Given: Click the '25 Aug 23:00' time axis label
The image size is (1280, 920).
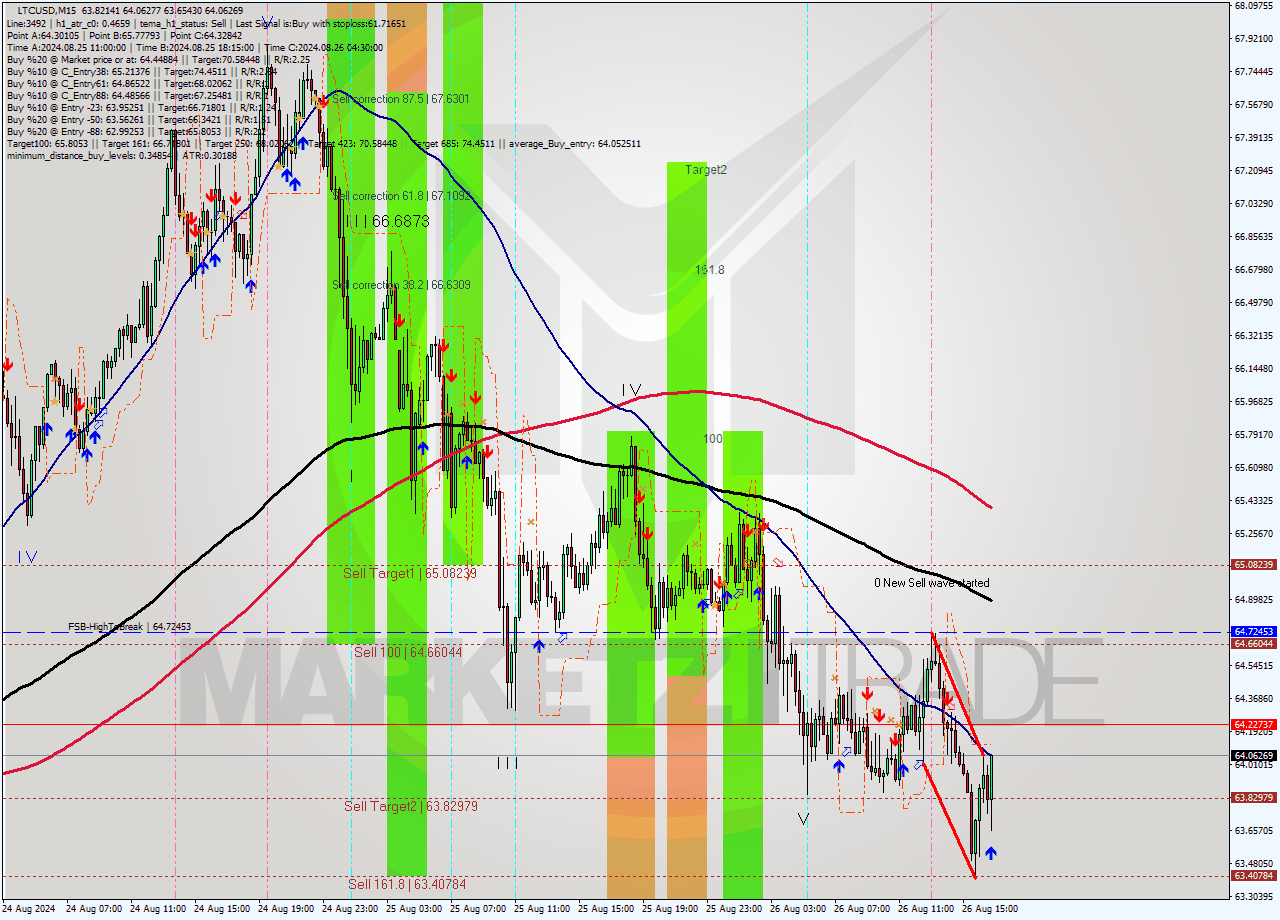Looking at the screenshot, I should [x=734, y=910].
